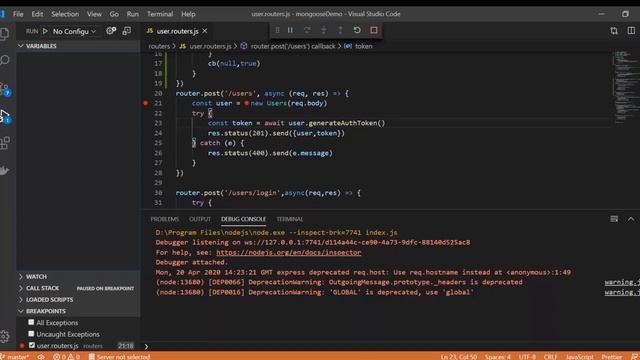Click the JavaScript language mode
Viewport: 640px width, 360px height.
(579, 357)
